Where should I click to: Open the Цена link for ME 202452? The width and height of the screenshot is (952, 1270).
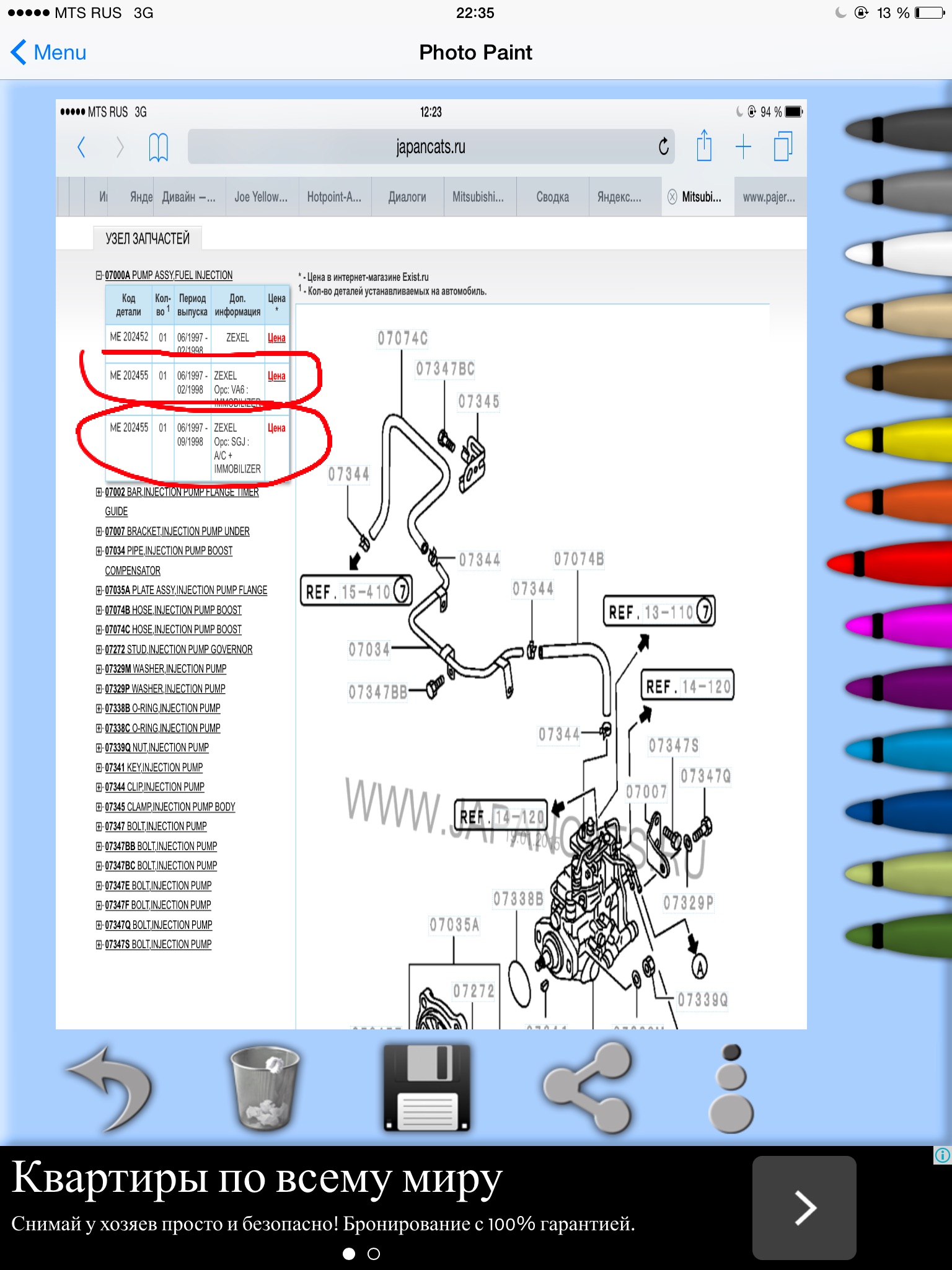point(276,337)
